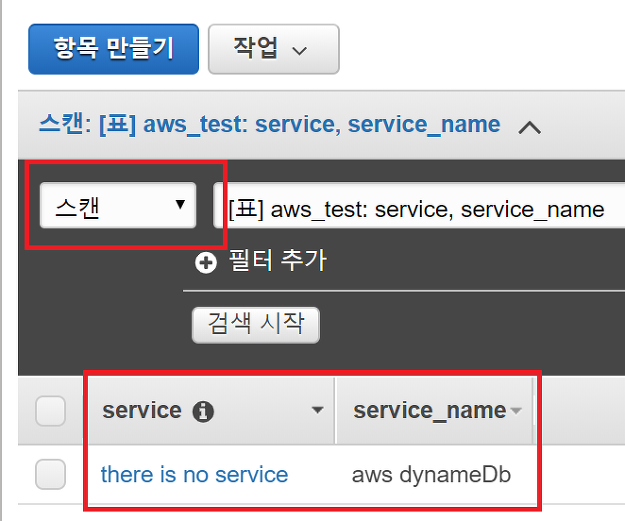Open the service column sort arrow
This screenshot has width=625, height=521.
coord(317,410)
